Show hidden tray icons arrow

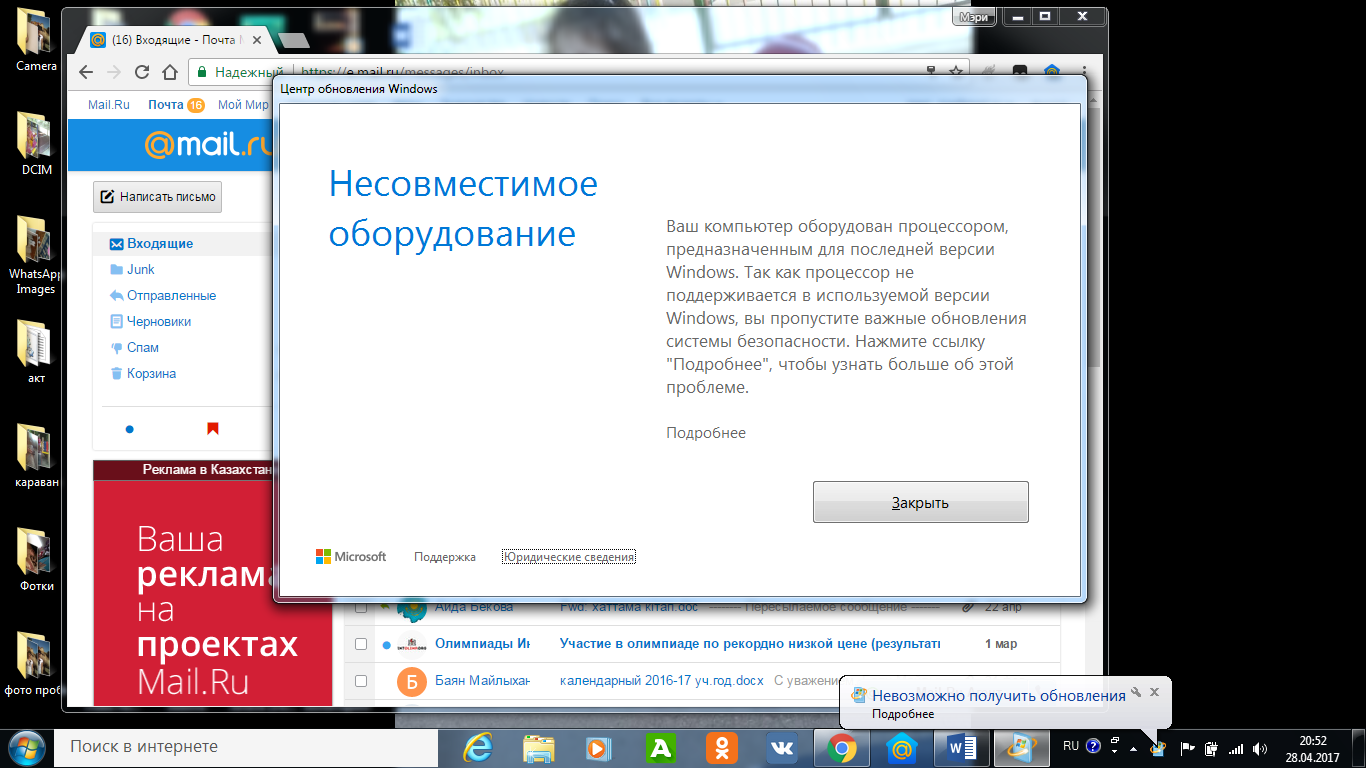pos(1133,748)
